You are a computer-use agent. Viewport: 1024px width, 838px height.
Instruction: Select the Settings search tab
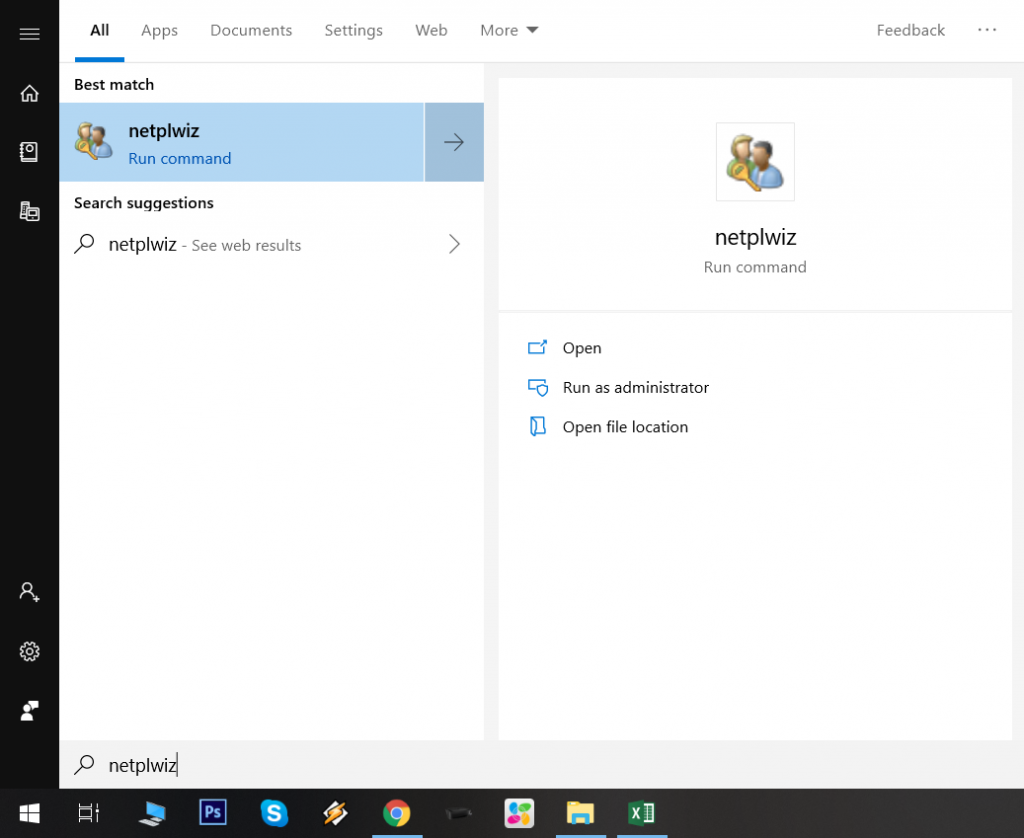click(x=353, y=30)
